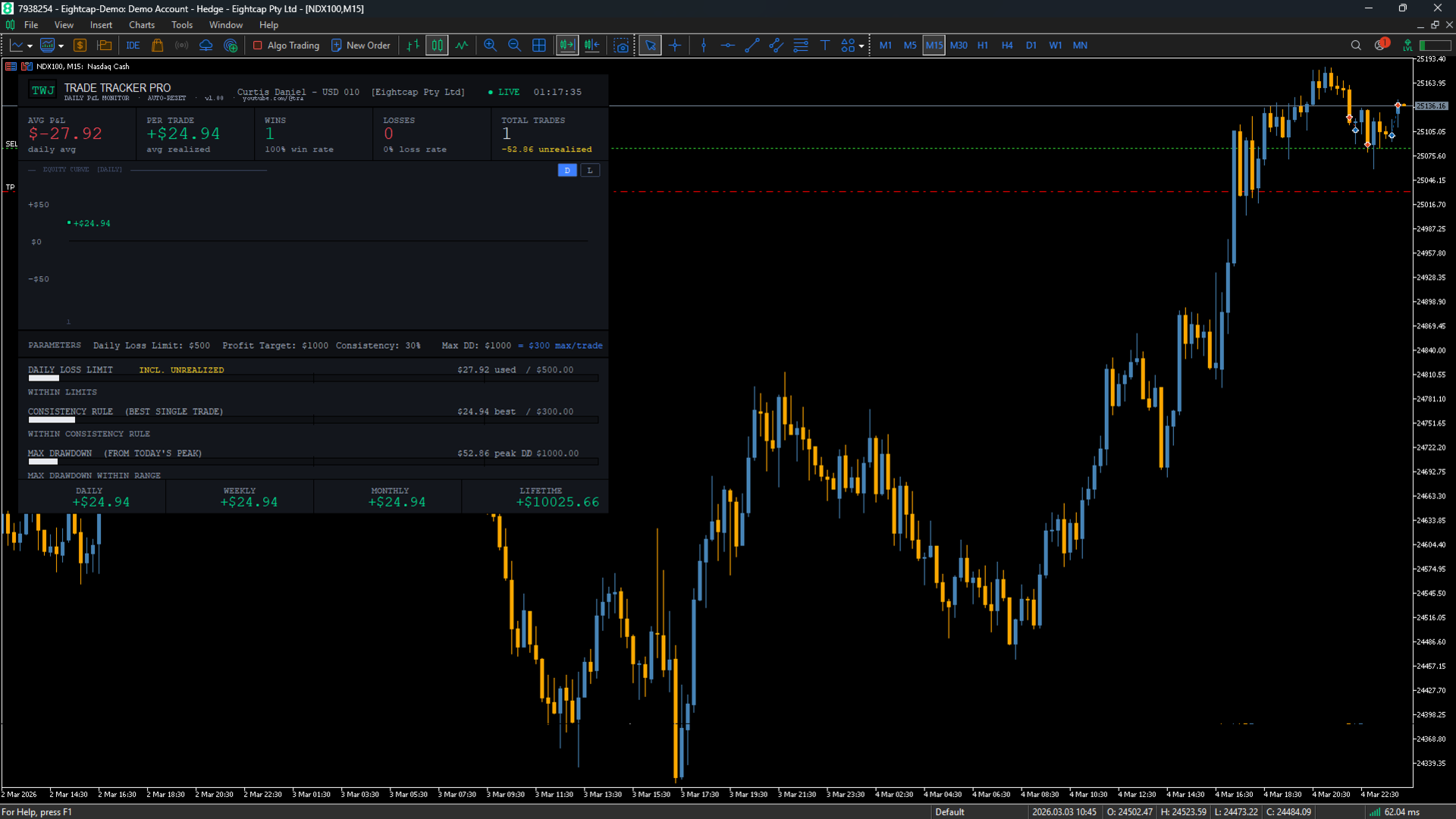Select the trendline drawing tool
The height and width of the screenshot is (819, 1456).
[x=752, y=45]
